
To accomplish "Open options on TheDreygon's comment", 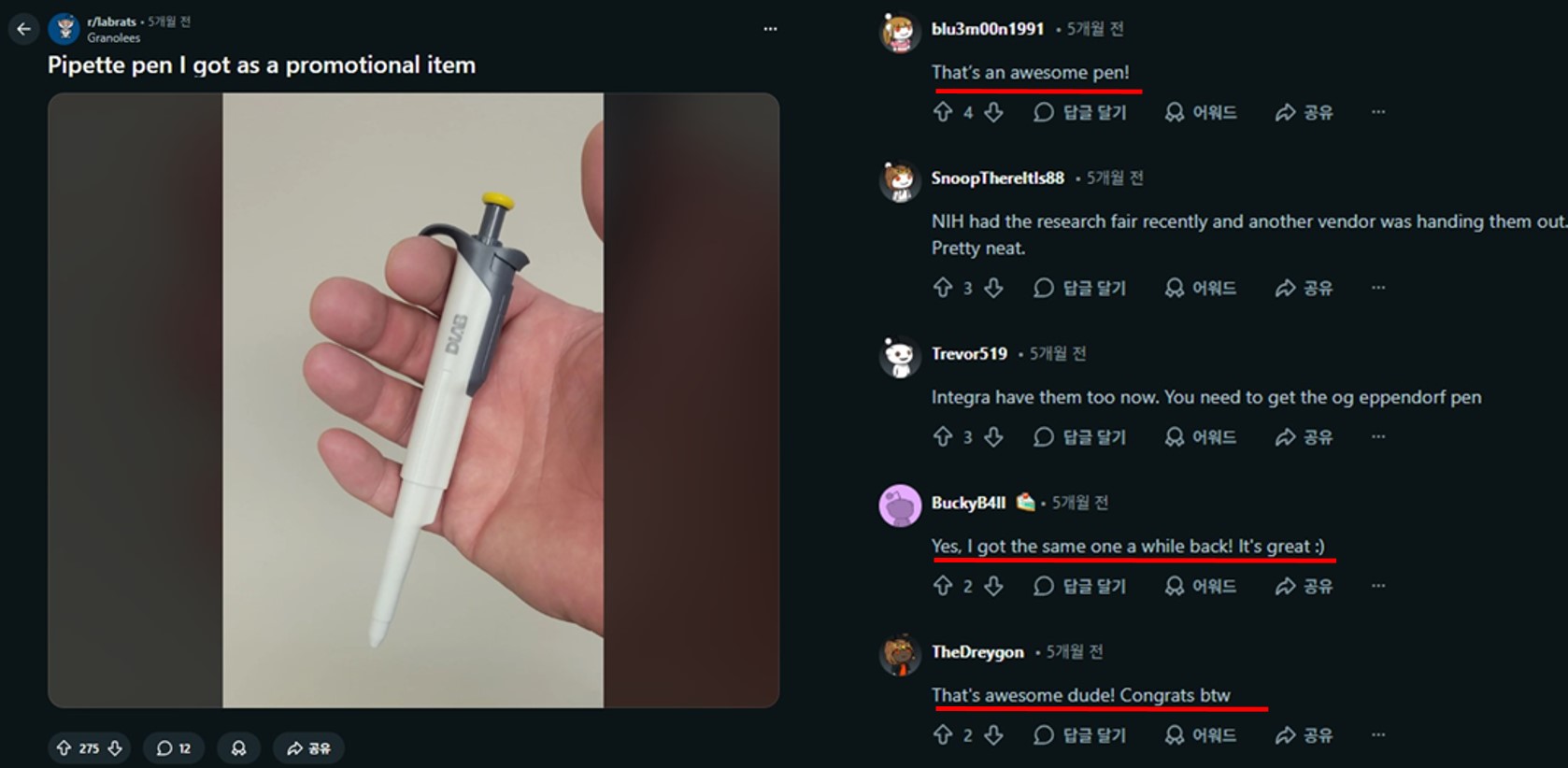I will coord(1379,734).
